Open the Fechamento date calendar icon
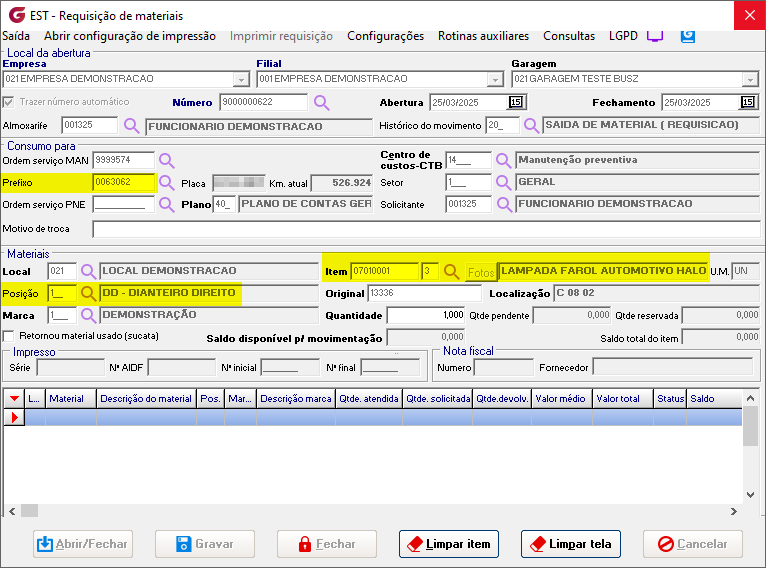Screen dimensions: 766x568 pyautogui.click(x=747, y=102)
